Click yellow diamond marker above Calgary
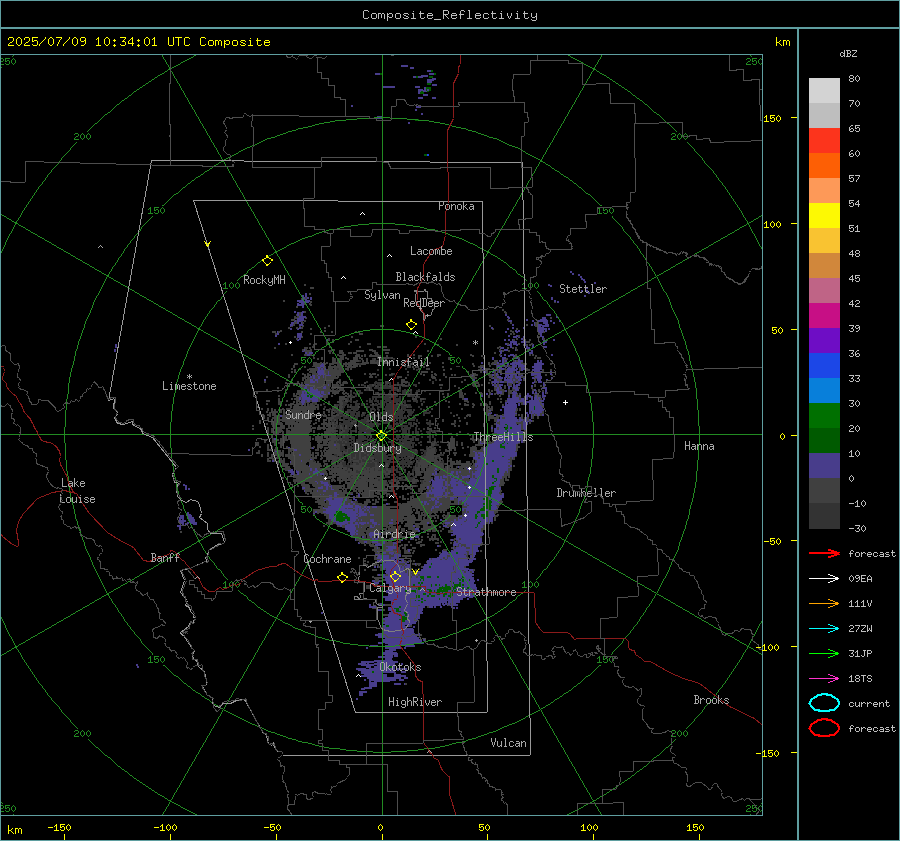The image size is (900, 841). 395,576
